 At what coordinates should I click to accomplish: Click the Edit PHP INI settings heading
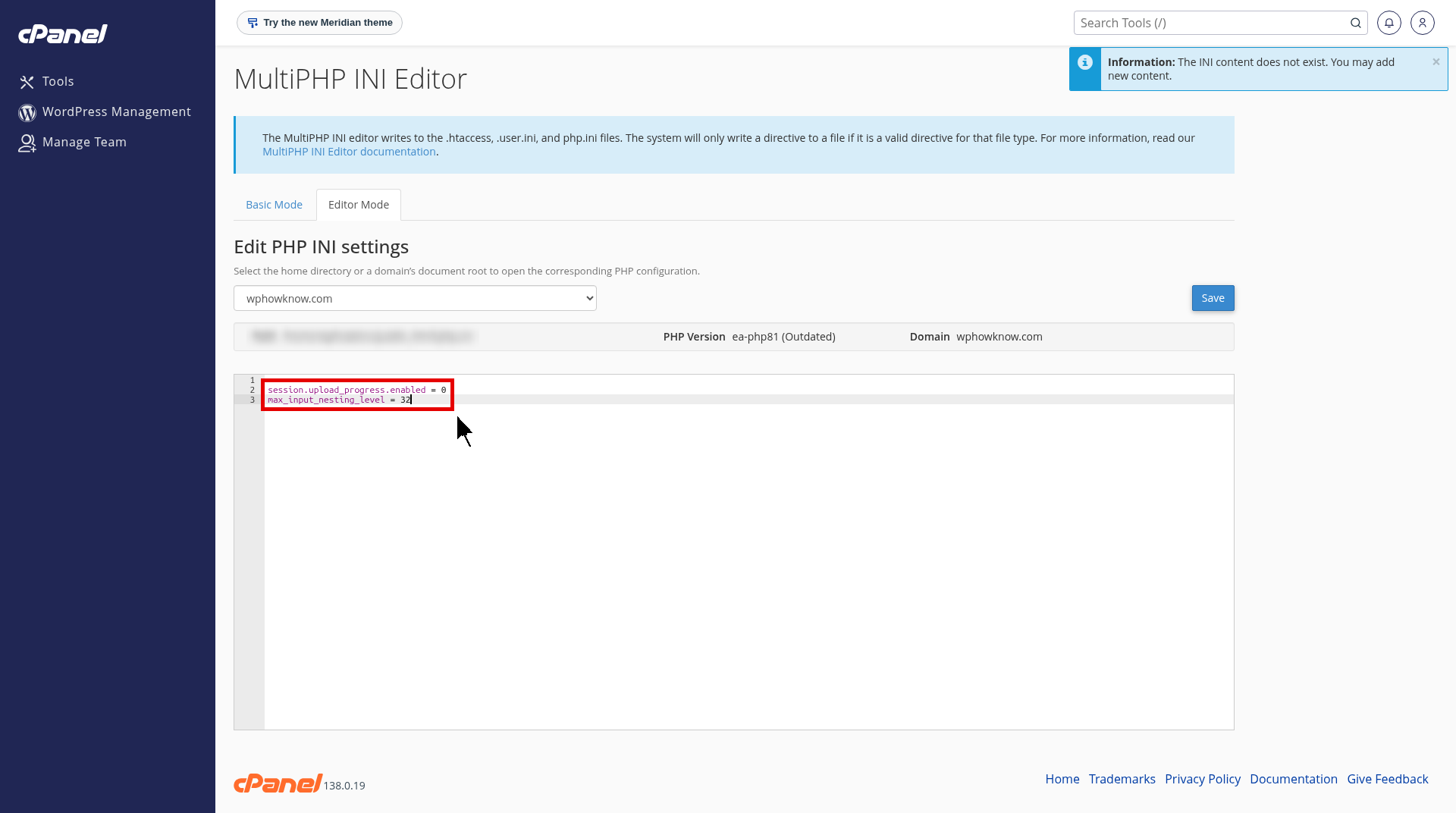click(x=321, y=246)
